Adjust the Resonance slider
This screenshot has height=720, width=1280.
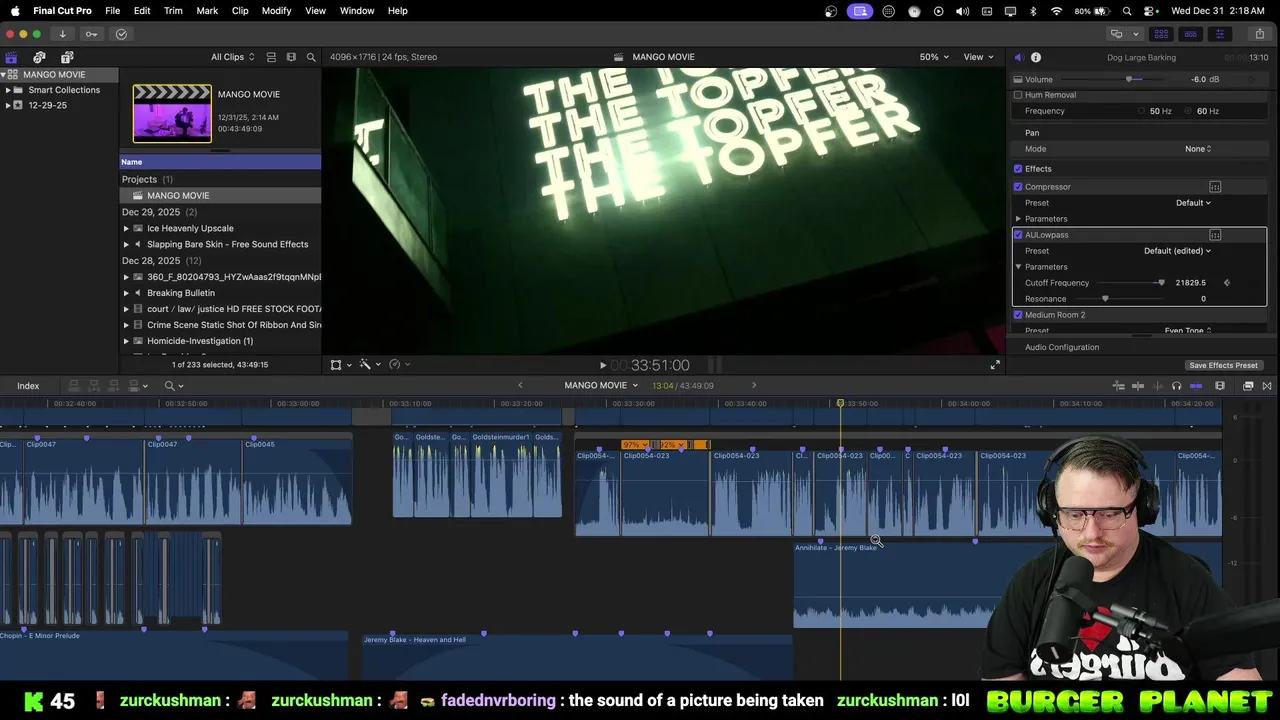(x=1105, y=299)
